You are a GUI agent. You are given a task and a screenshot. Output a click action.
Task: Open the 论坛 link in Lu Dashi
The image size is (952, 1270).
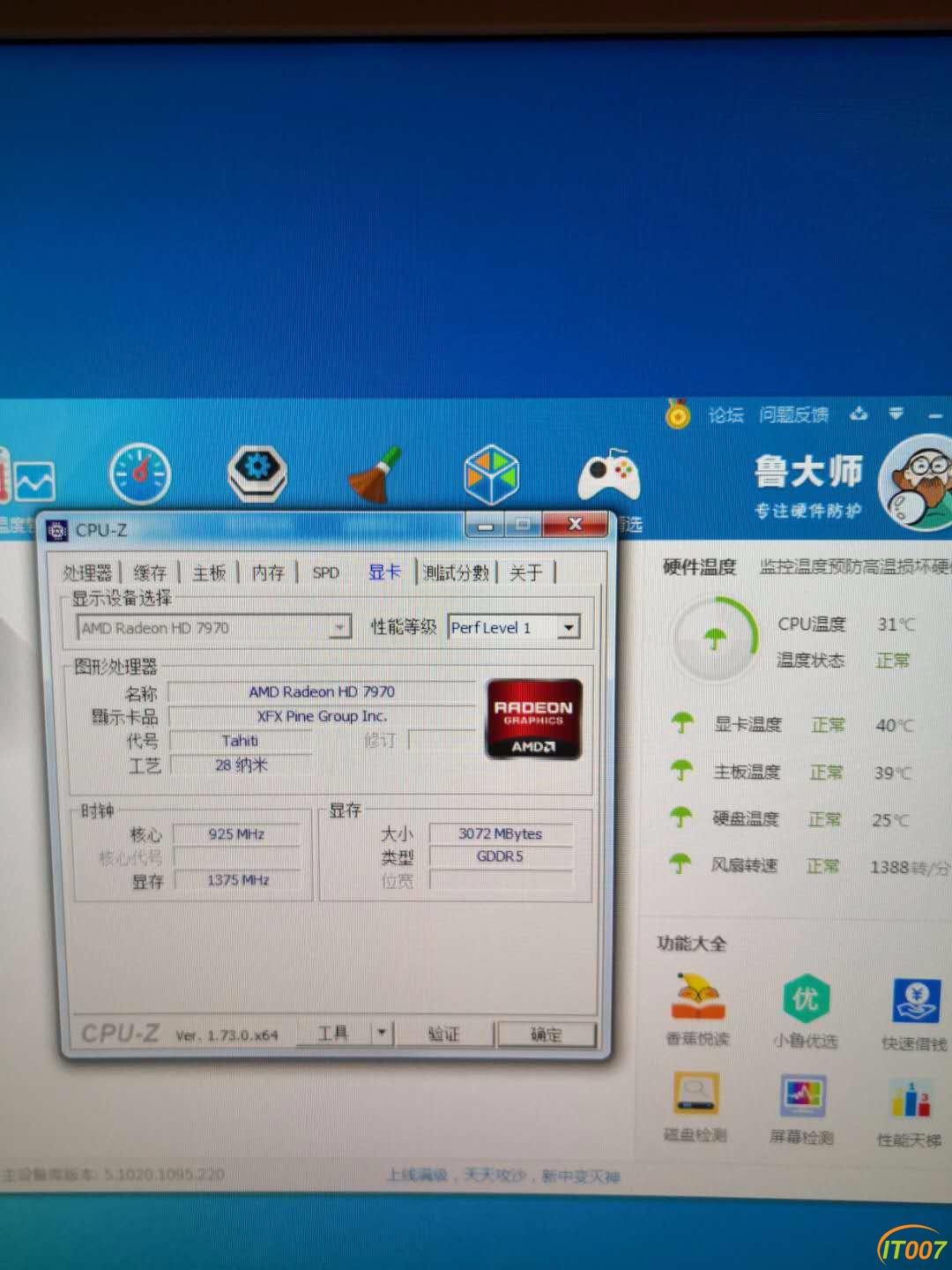pos(725,415)
